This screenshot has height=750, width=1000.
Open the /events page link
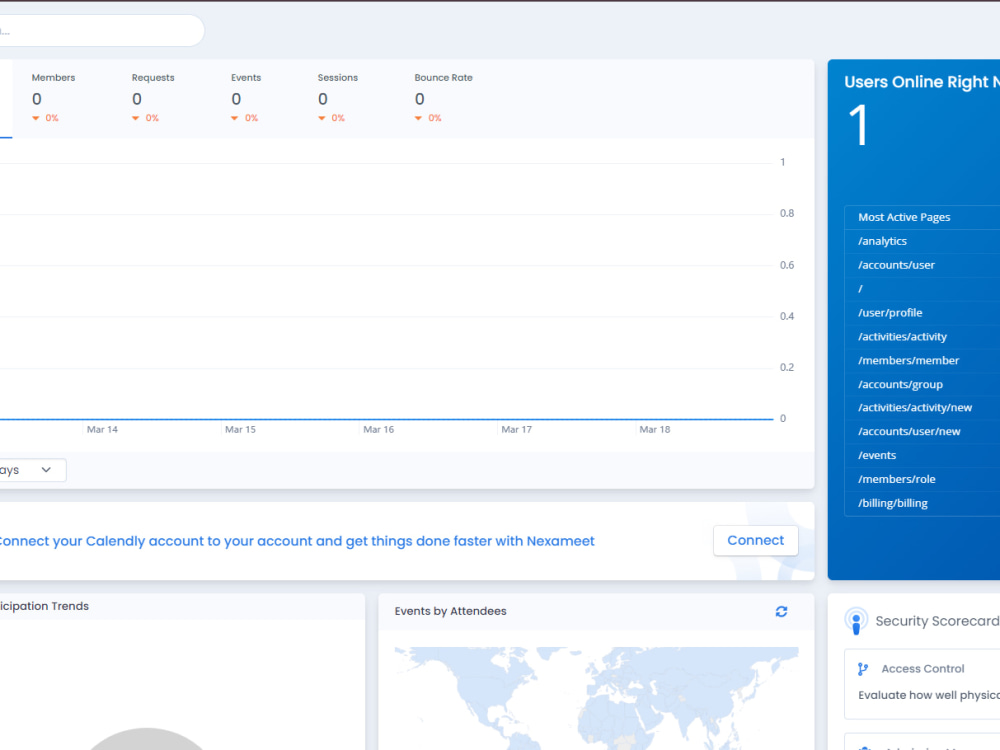point(876,455)
